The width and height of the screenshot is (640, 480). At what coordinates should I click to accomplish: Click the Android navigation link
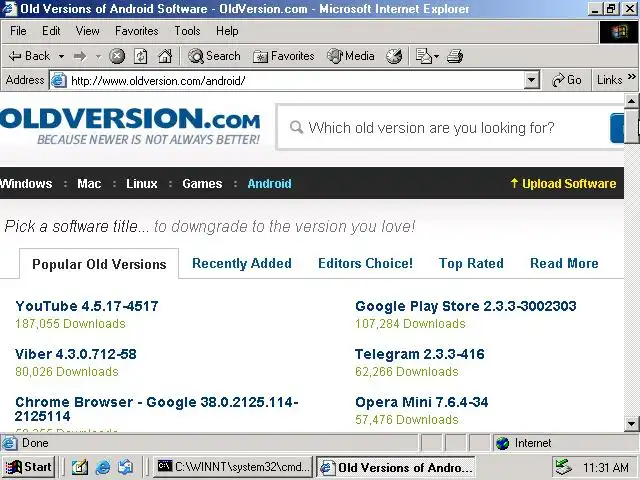[269, 184]
